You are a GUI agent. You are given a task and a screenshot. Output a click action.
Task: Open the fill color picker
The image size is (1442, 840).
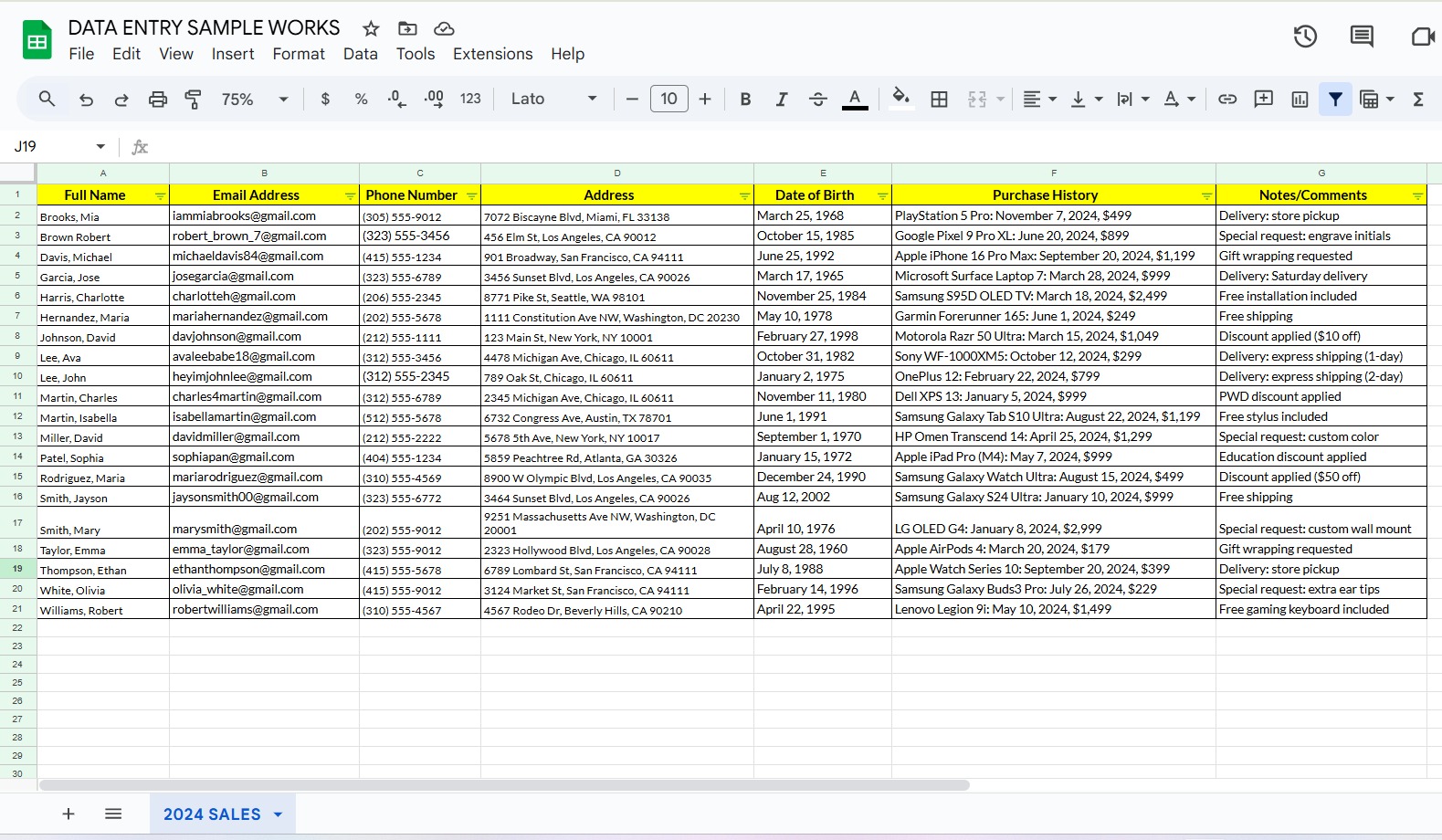pyautogui.click(x=901, y=99)
